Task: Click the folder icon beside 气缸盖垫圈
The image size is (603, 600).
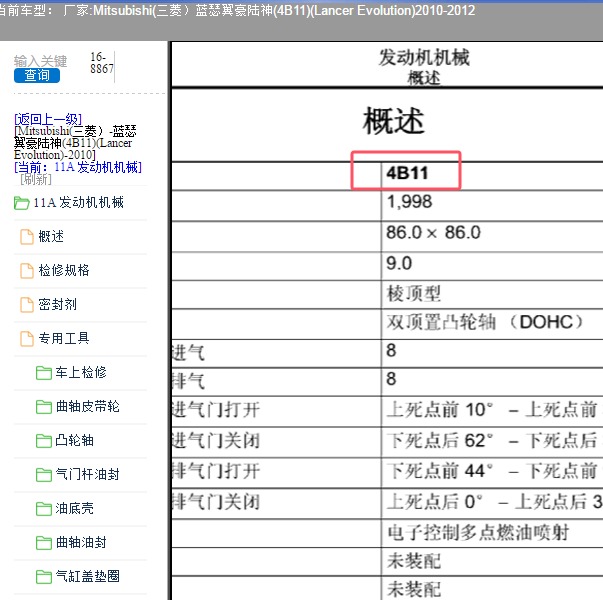Action: [43, 577]
